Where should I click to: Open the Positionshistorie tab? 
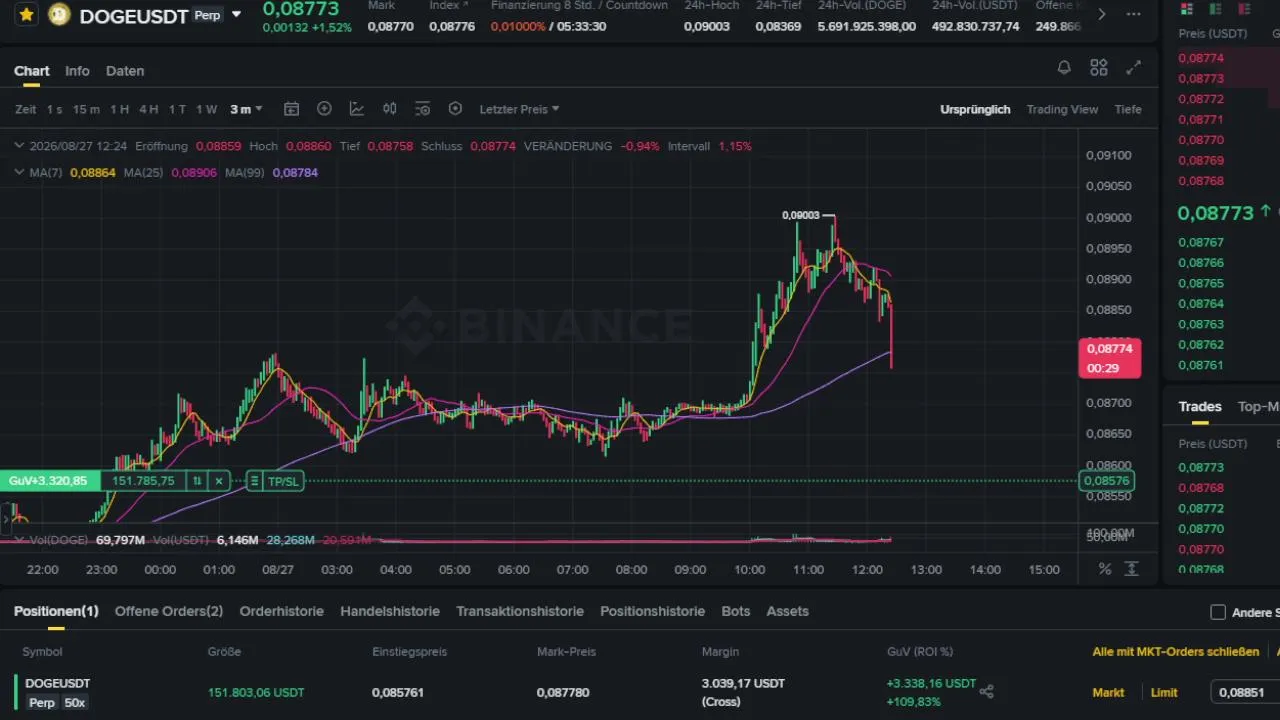(652, 611)
